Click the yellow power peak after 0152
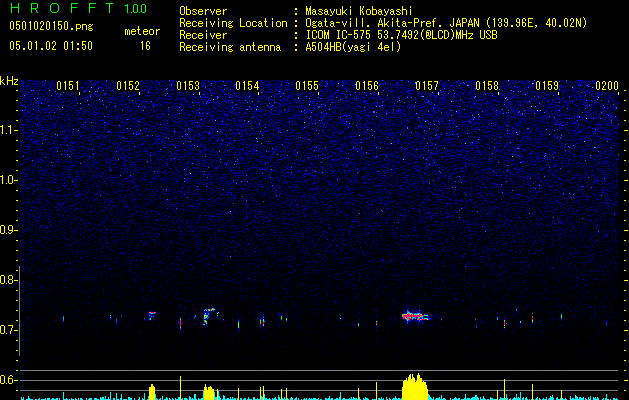This screenshot has height=400, width=629. click(152, 392)
